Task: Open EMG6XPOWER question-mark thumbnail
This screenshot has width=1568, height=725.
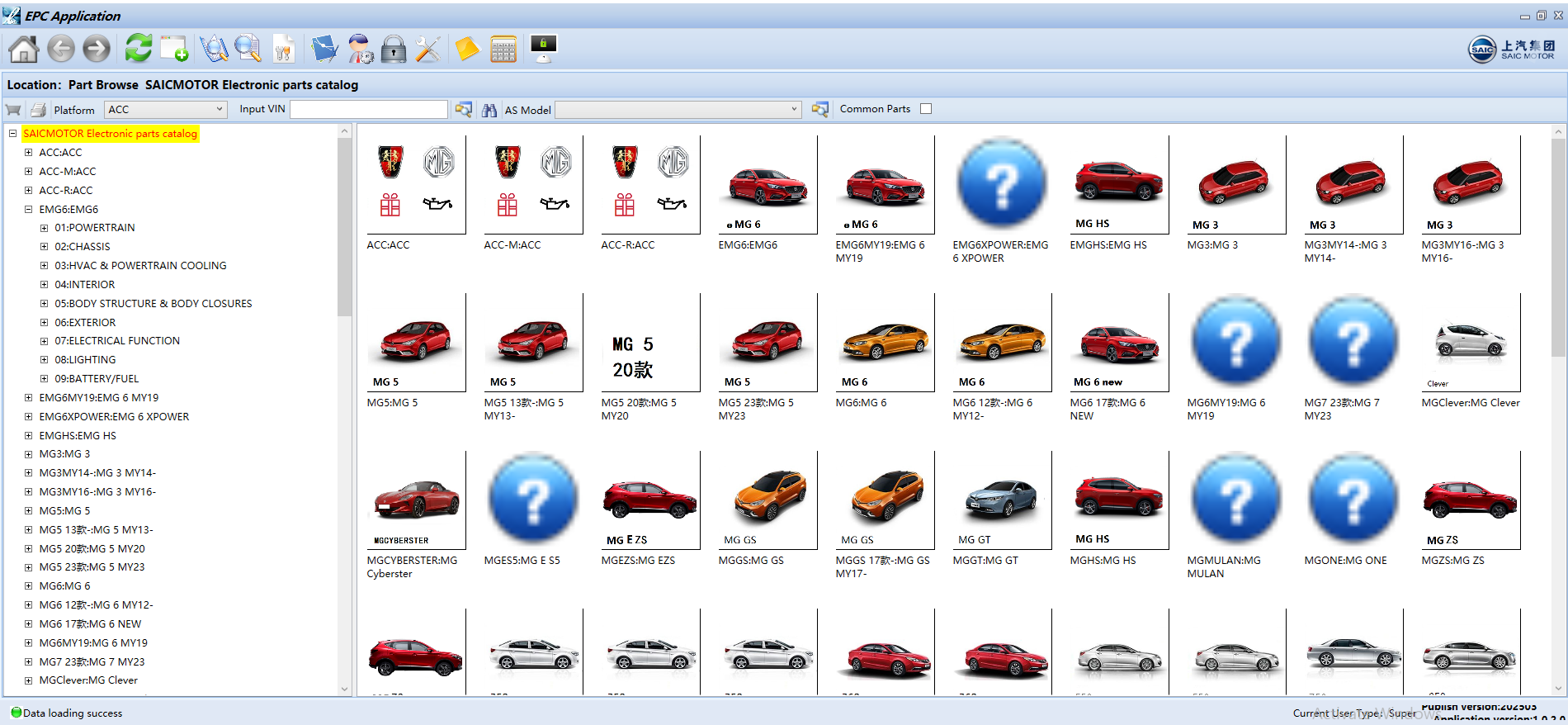Action: click(x=1002, y=184)
